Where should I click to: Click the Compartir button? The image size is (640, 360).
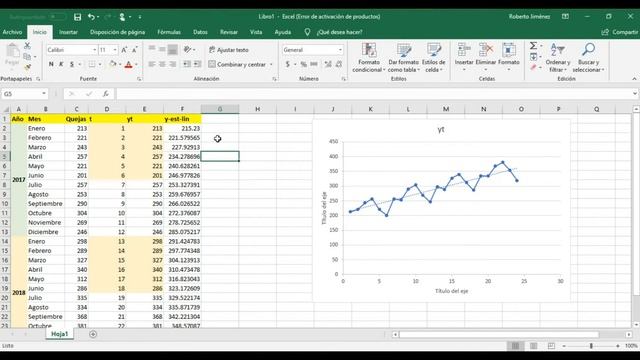619,32
